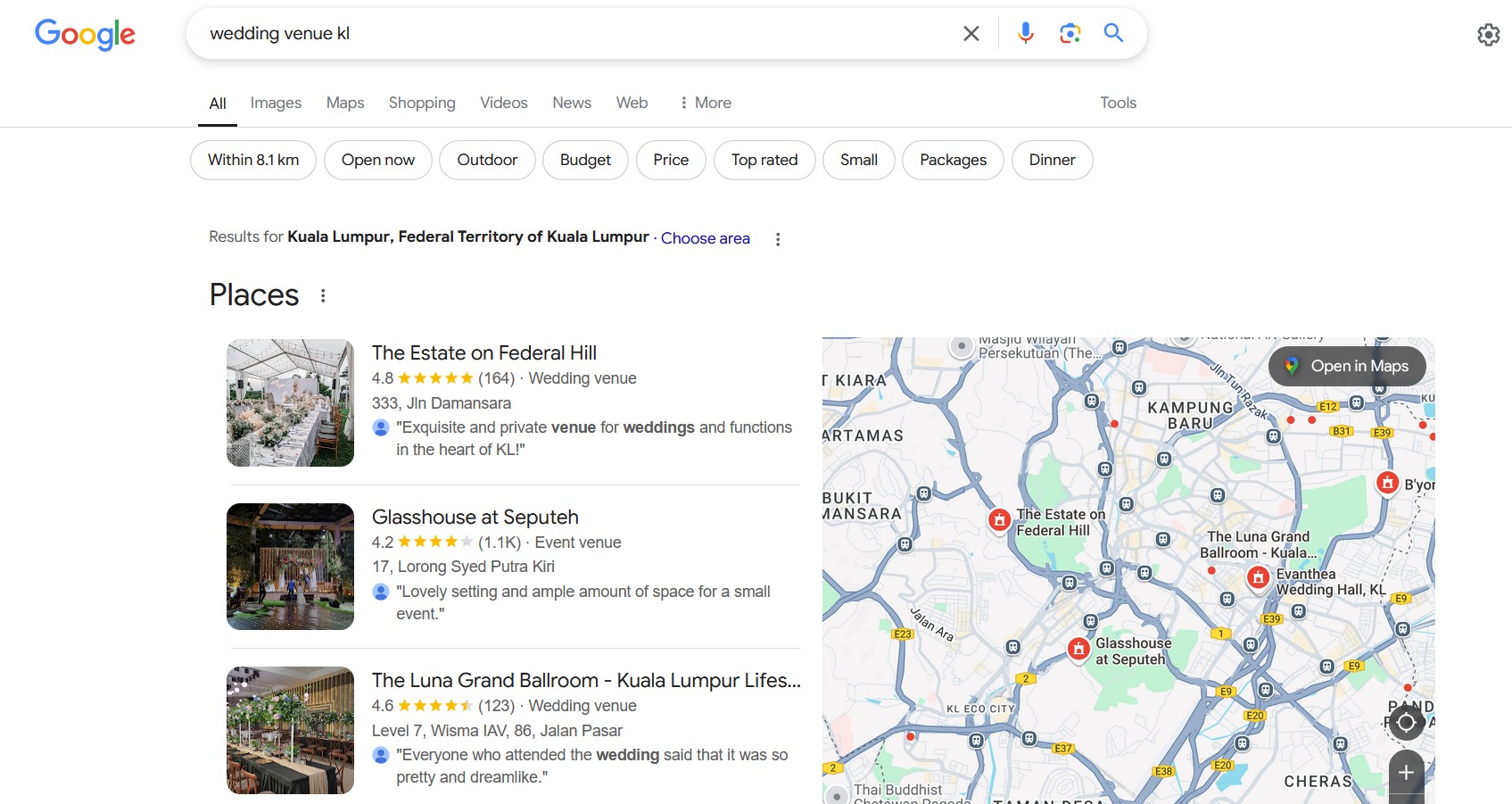The width and height of the screenshot is (1512, 804).
Task: Click map marker for Glasshouse at Seputeh
Action: tap(1078, 649)
